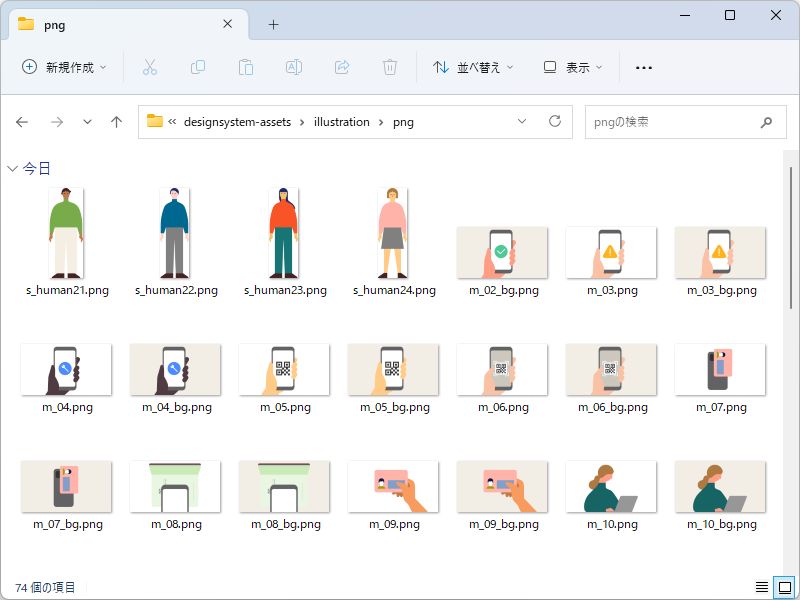
Task: Expand chevron after designsystem-assets
Action: (303, 122)
